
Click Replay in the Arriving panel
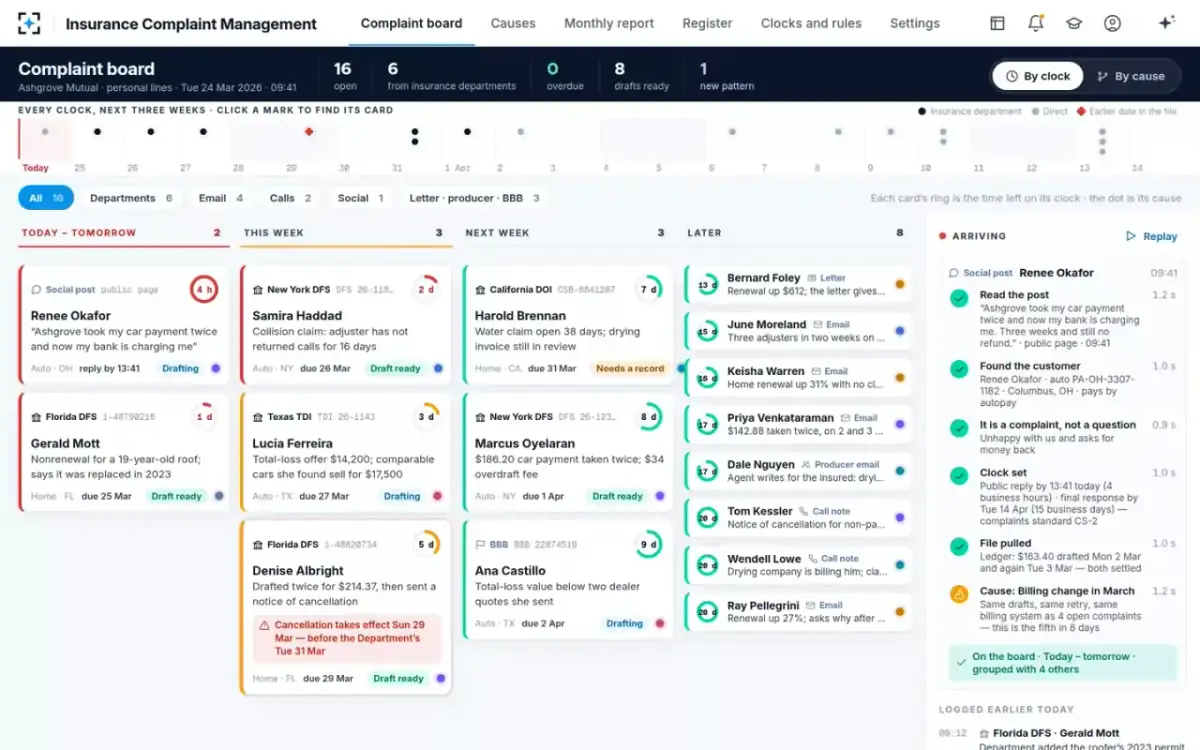(1152, 237)
